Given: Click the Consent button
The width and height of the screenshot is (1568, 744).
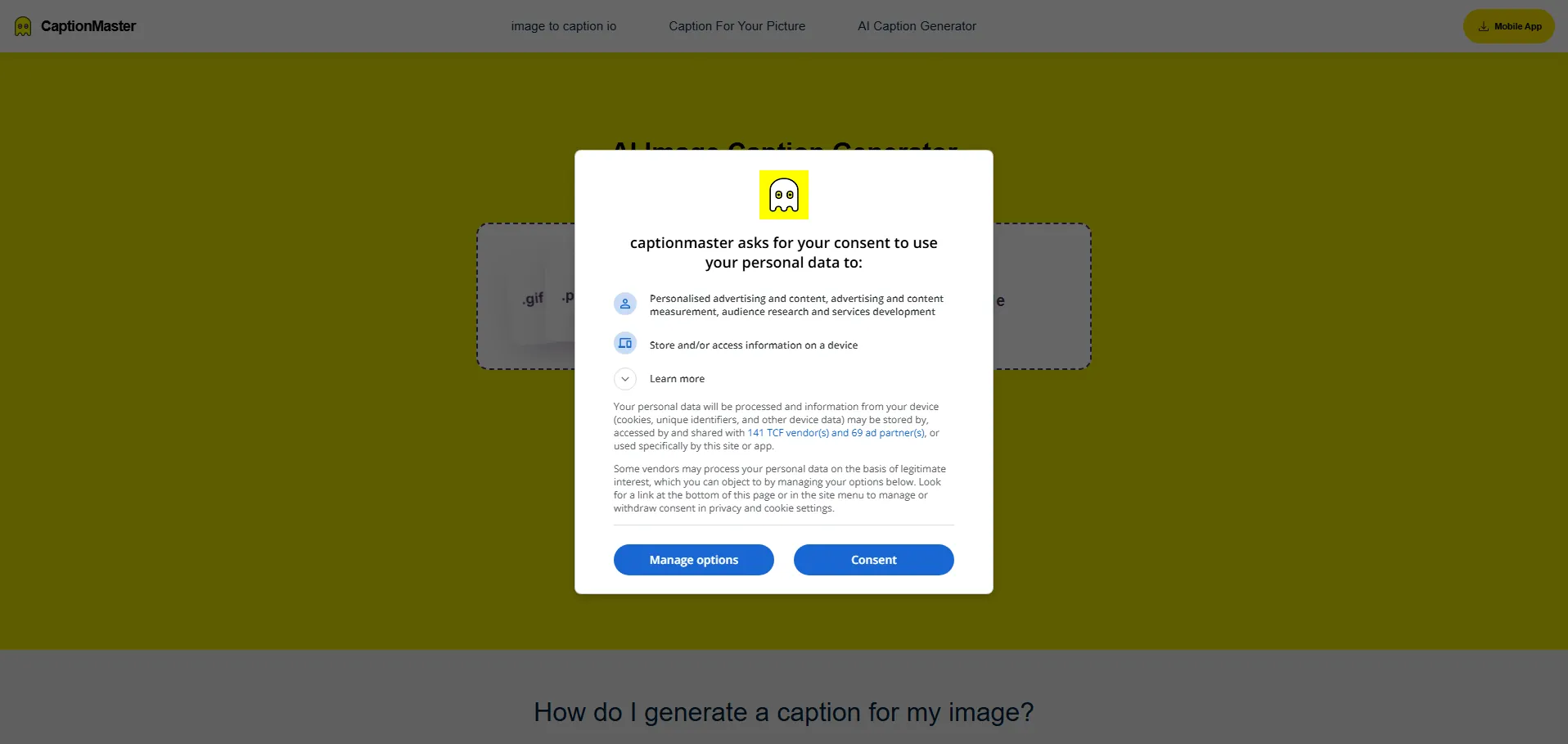Looking at the screenshot, I should [874, 560].
